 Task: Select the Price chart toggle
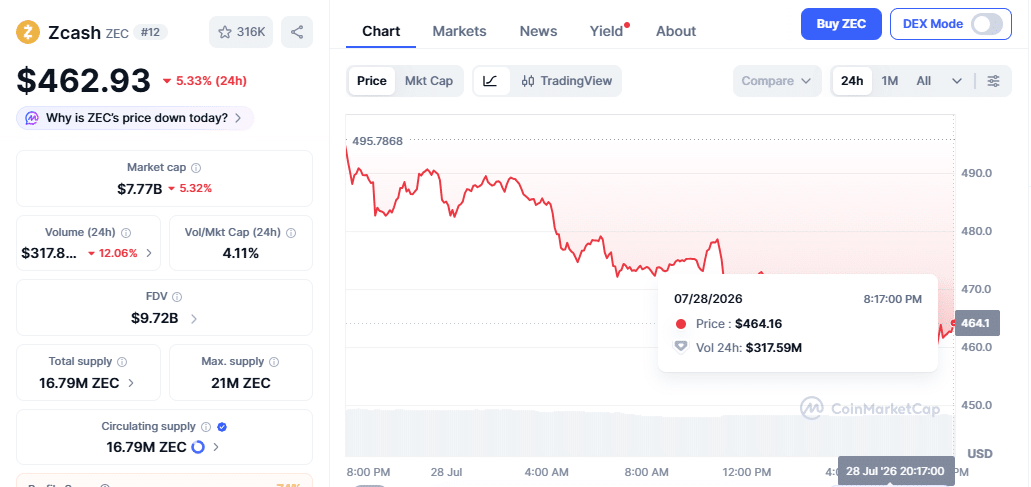coord(372,81)
